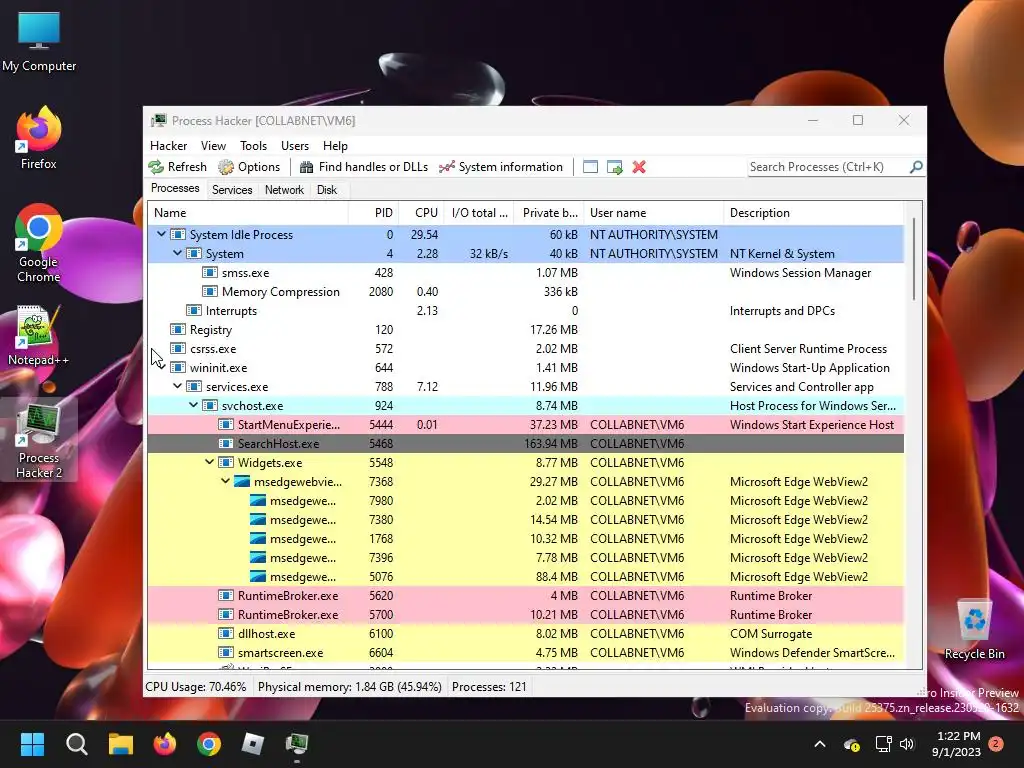Open the Notepad++ desktop shortcut
Screen dimensions: 1024x768
[38, 335]
